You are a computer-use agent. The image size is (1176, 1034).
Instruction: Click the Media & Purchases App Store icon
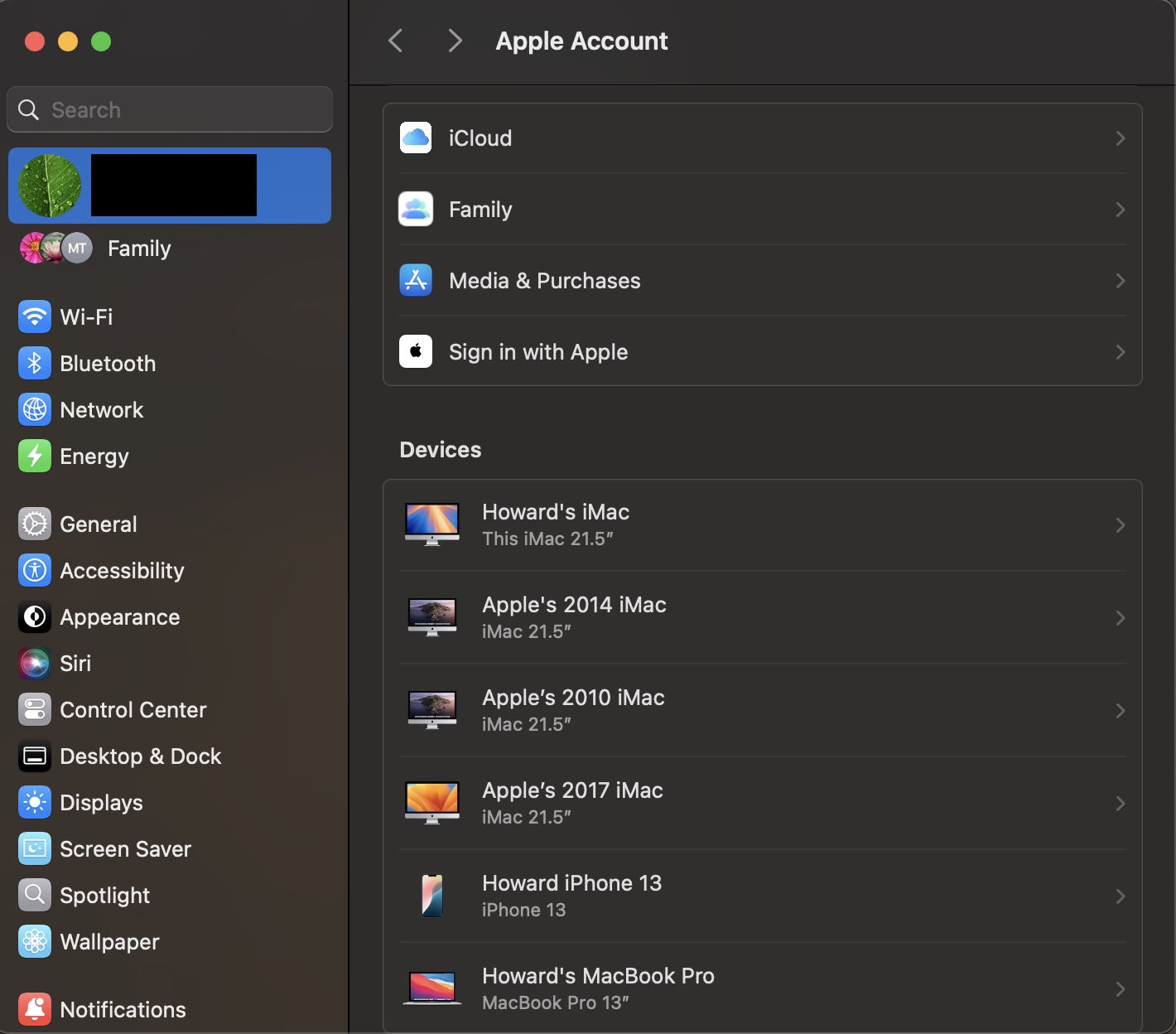(x=416, y=280)
